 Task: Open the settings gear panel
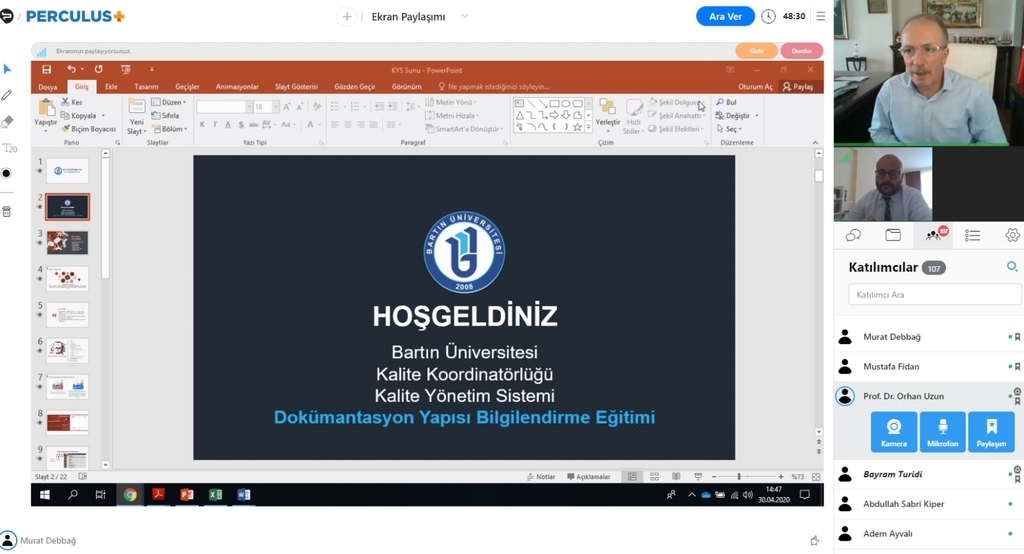(1011, 235)
